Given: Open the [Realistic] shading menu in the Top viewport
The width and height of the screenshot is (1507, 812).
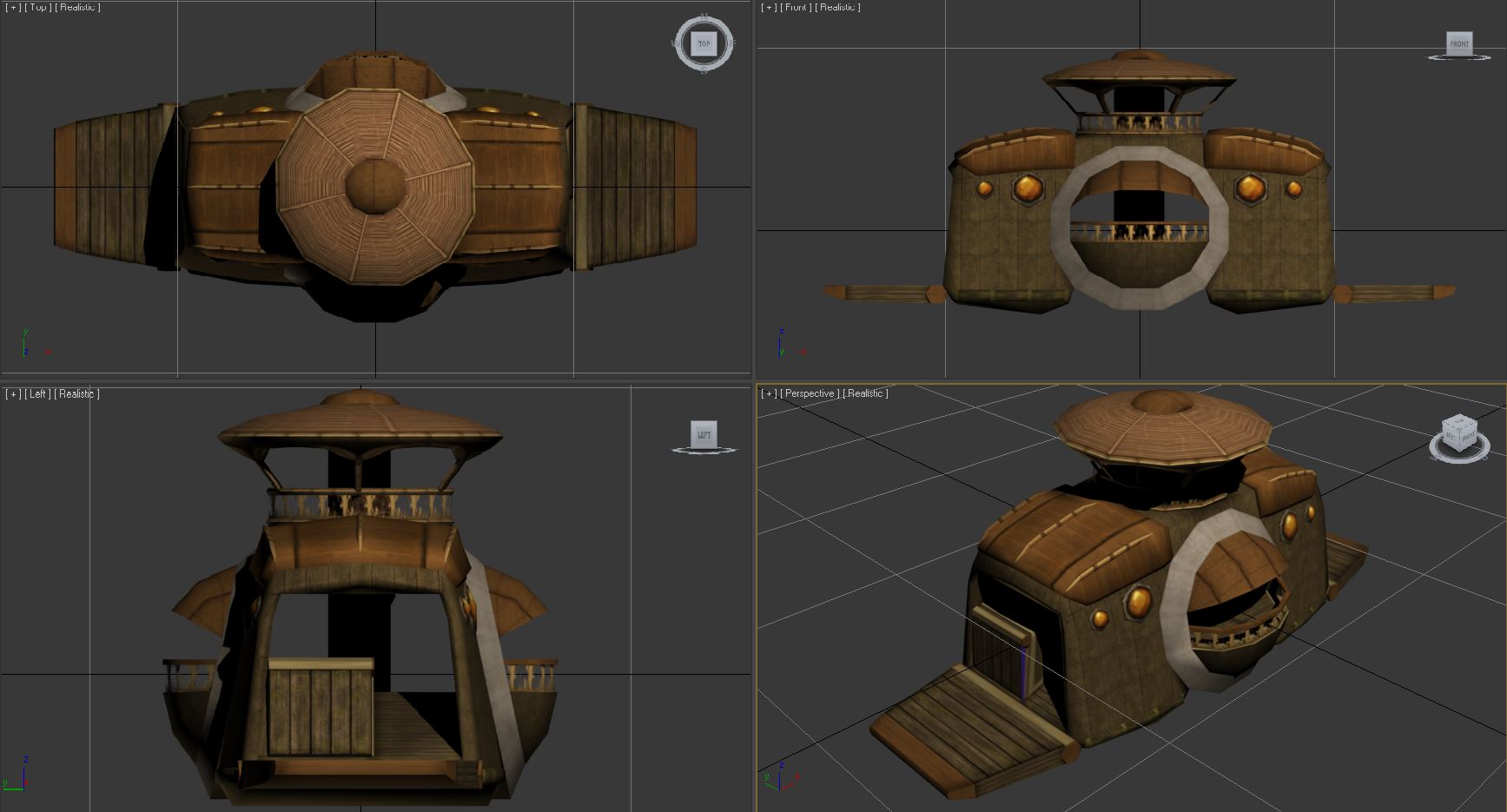Looking at the screenshot, I should click(x=77, y=7).
